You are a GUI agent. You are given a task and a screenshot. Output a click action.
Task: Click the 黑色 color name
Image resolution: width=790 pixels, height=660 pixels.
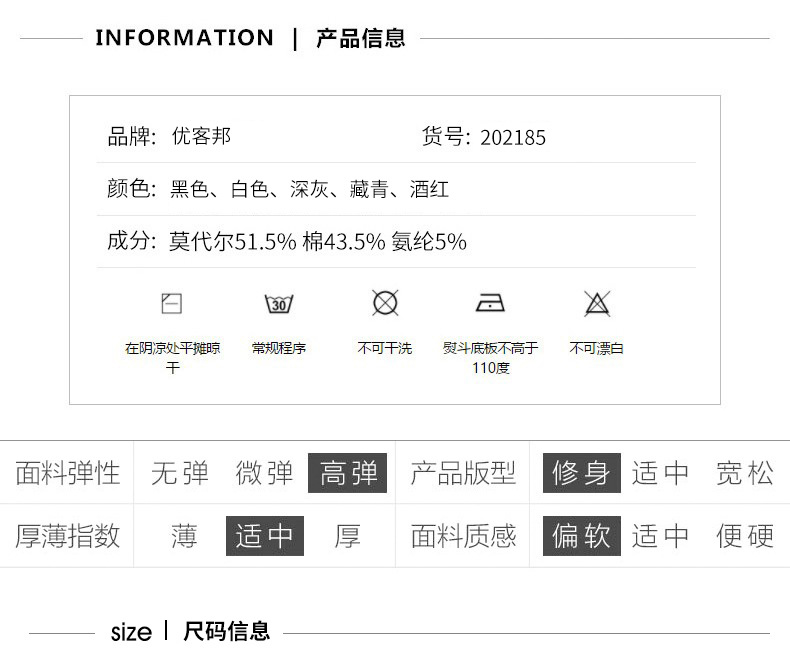pyautogui.click(x=189, y=189)
